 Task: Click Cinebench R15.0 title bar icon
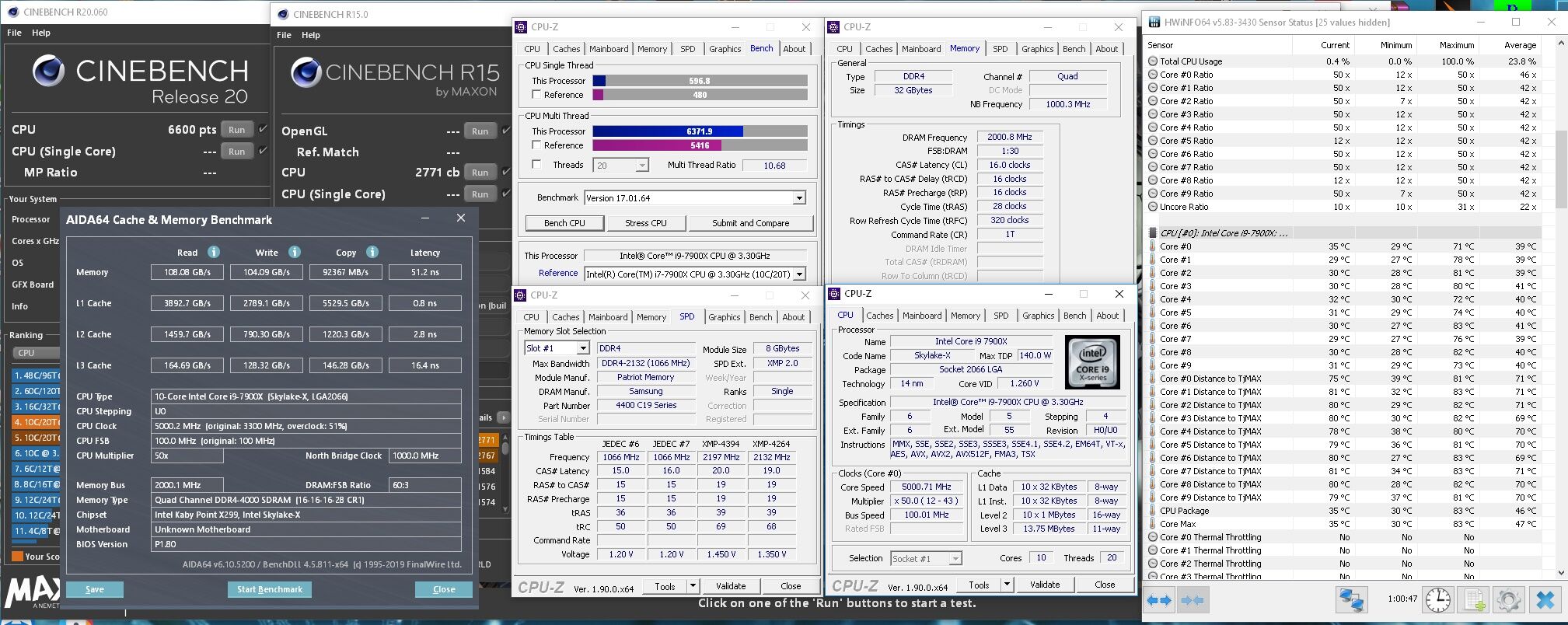[283, 13]
